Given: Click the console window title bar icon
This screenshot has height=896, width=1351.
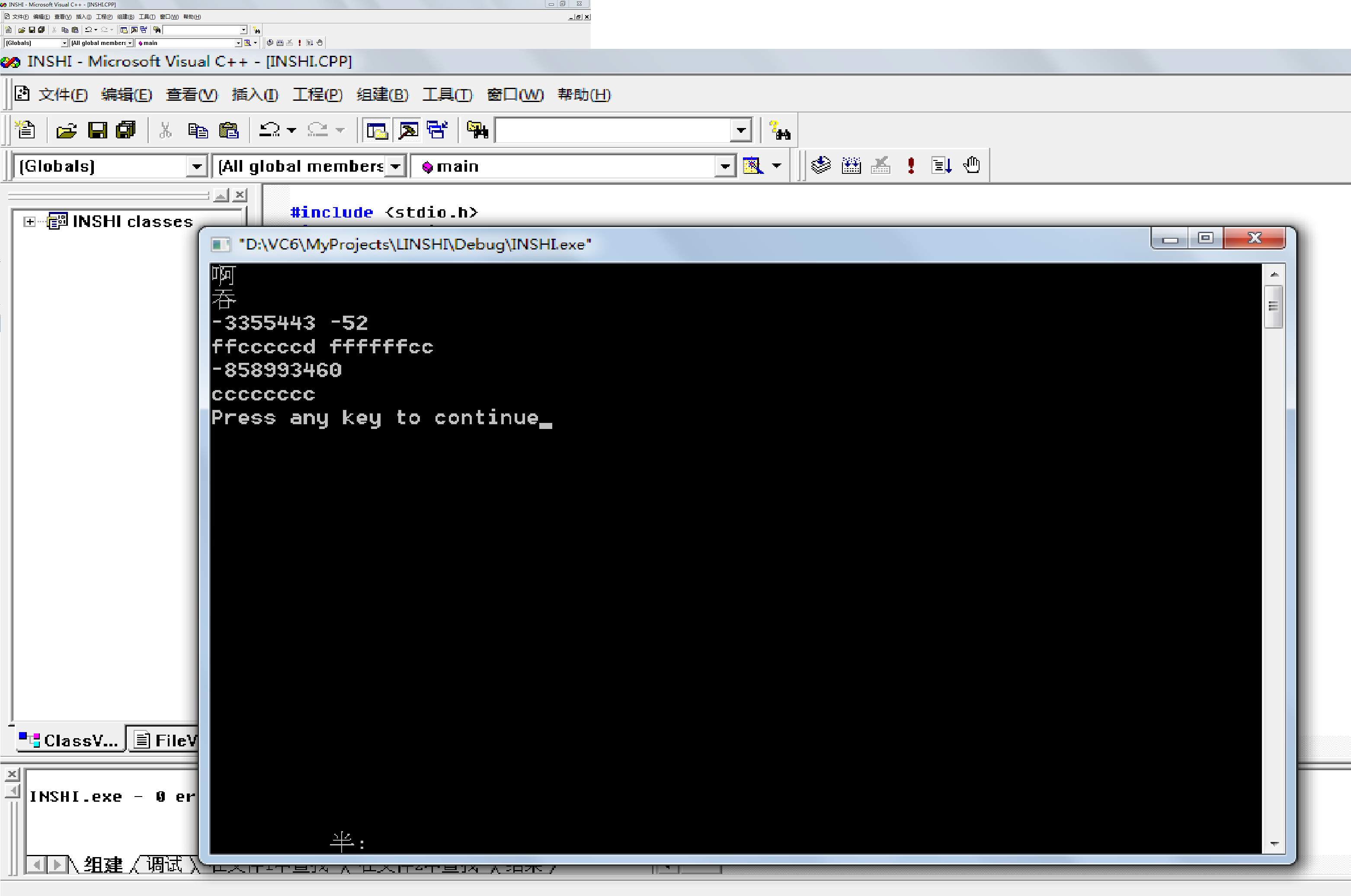Looking at the screenshot, I should click(220, 245).
